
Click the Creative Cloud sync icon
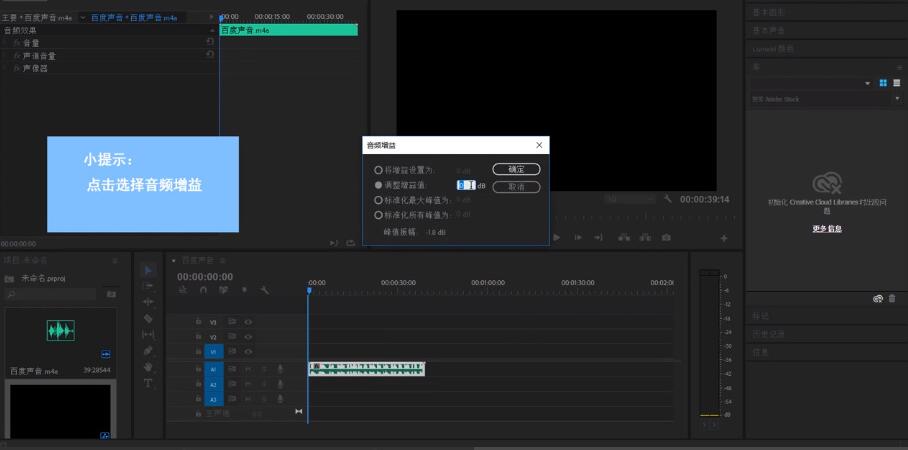[x=878, y=299]
